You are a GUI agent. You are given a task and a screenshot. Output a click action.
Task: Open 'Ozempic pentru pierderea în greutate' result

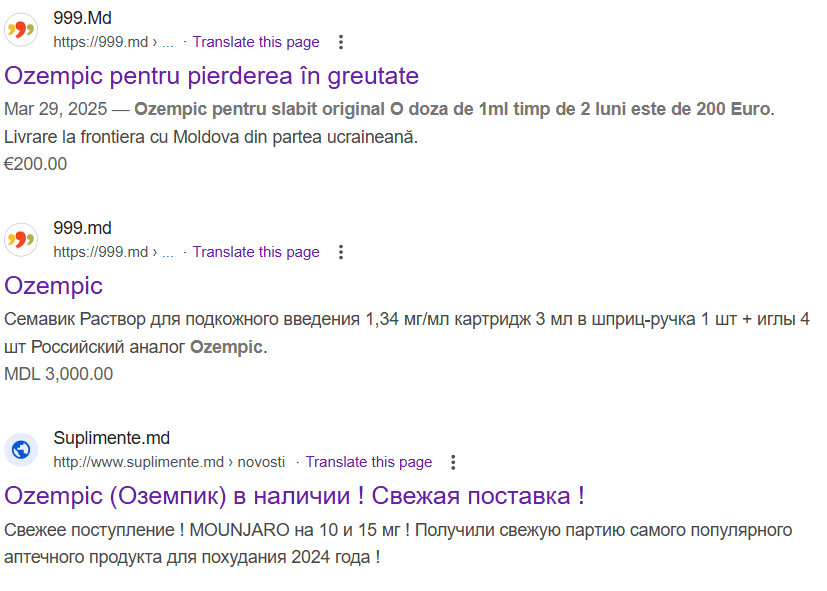(211, 76)
